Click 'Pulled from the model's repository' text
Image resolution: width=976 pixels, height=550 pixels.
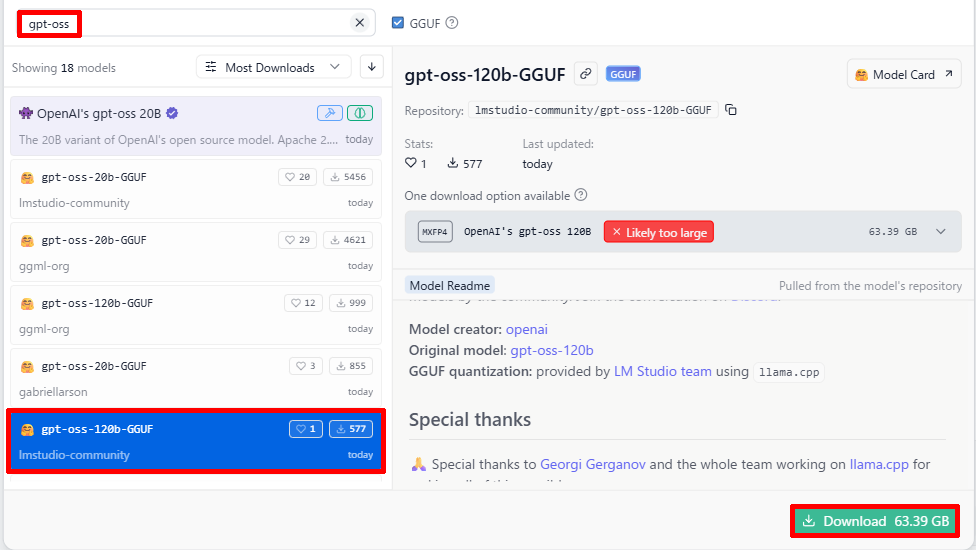(x=870, y=286)
